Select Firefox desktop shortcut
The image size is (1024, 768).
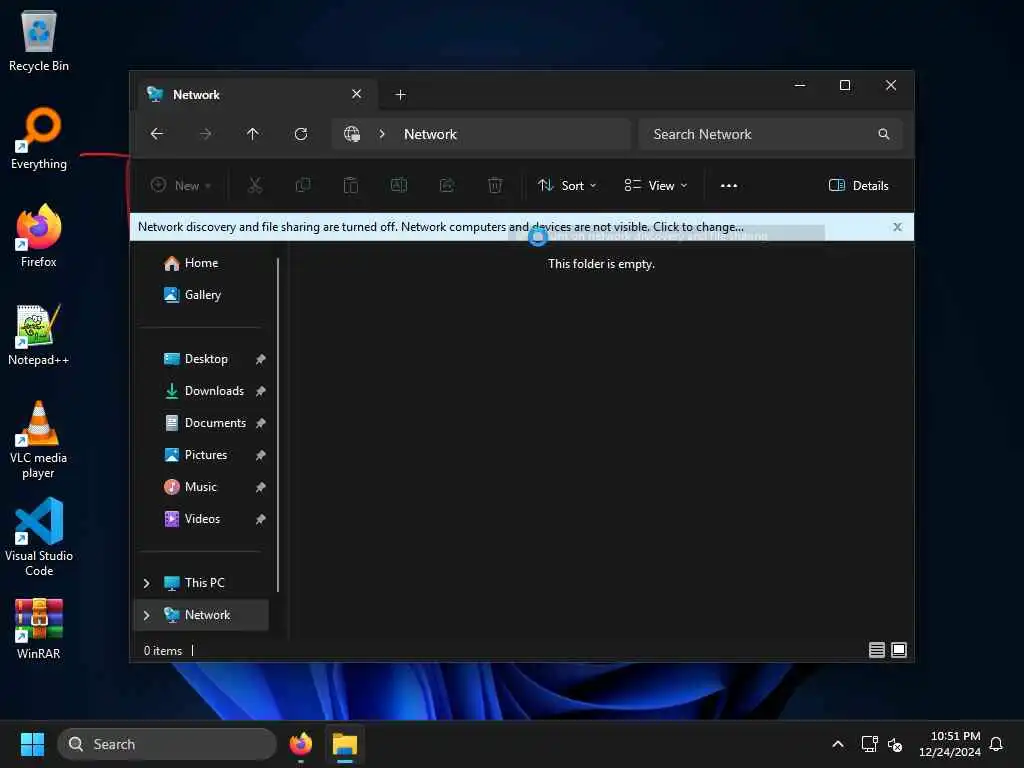39,236
